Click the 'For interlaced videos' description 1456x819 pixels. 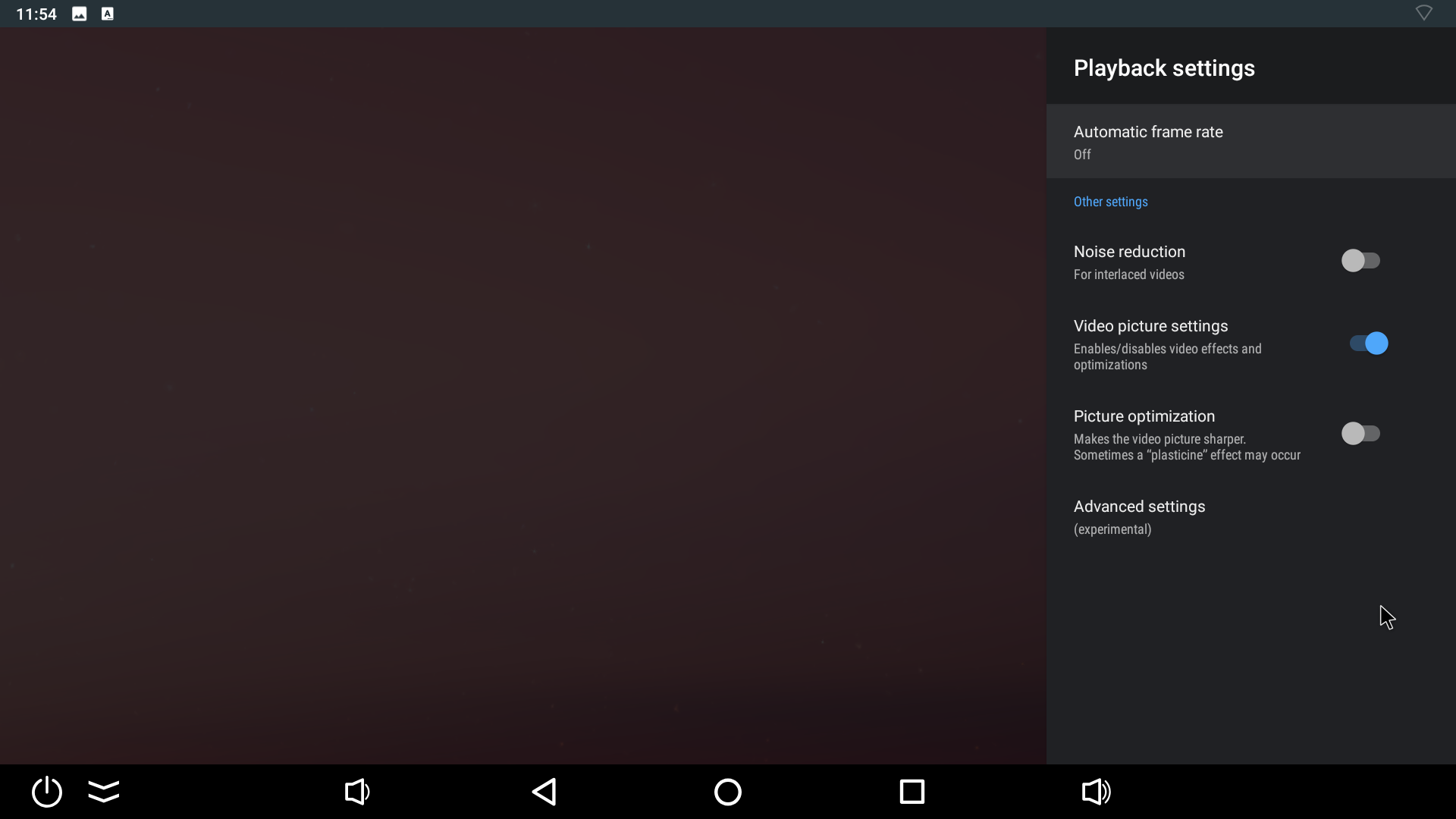point(1128,275)
